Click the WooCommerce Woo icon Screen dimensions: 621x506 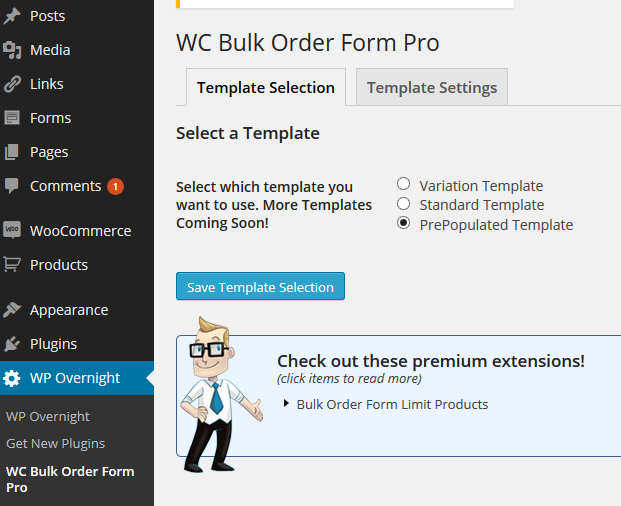pos(12,230)
